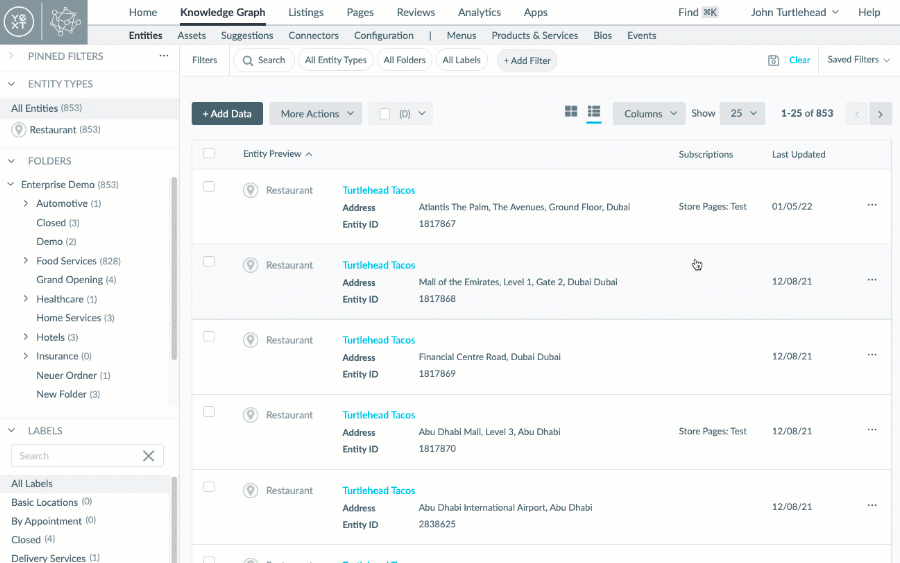900x563 pixels.
Task: Expand the Healthcare folder
Action: pos(25,298)
